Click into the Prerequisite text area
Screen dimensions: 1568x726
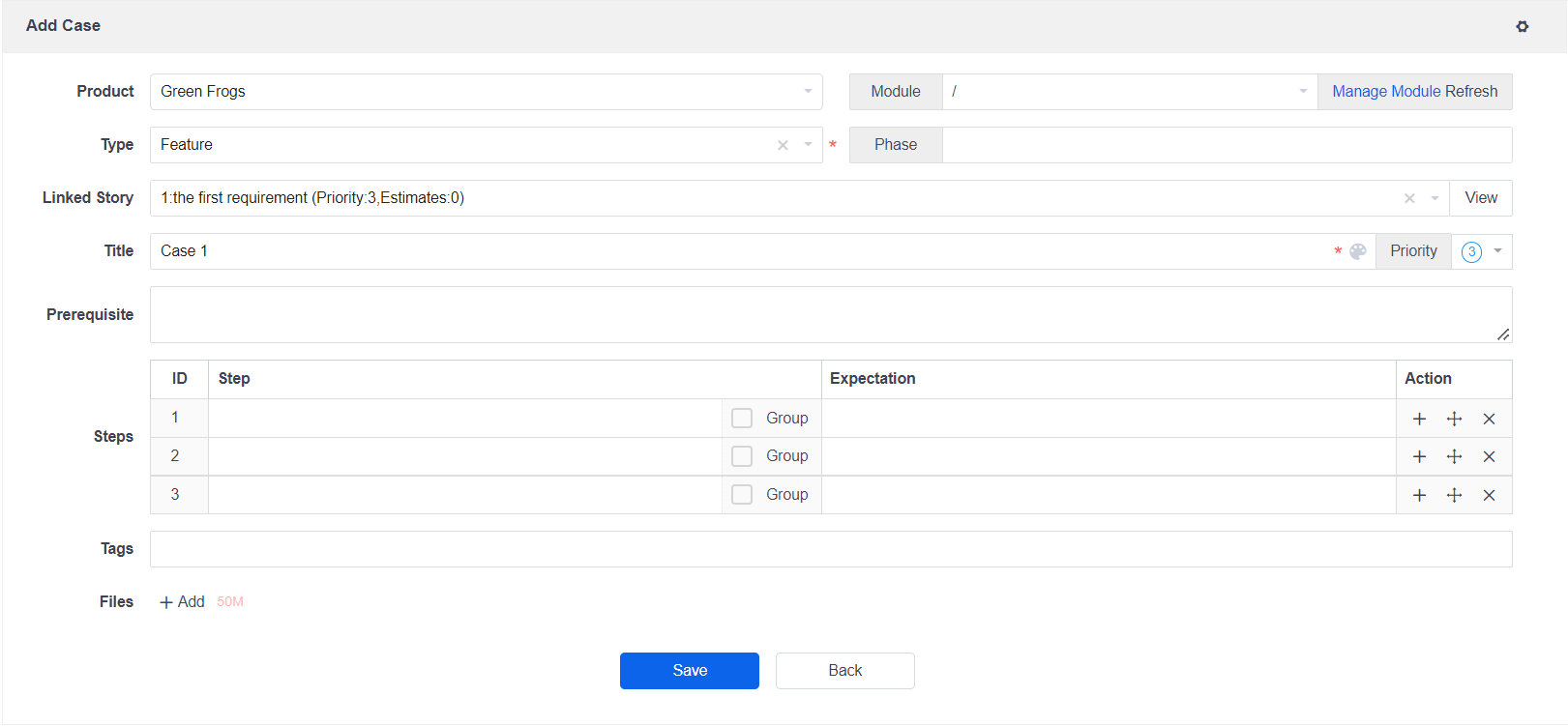click(830, 314)
